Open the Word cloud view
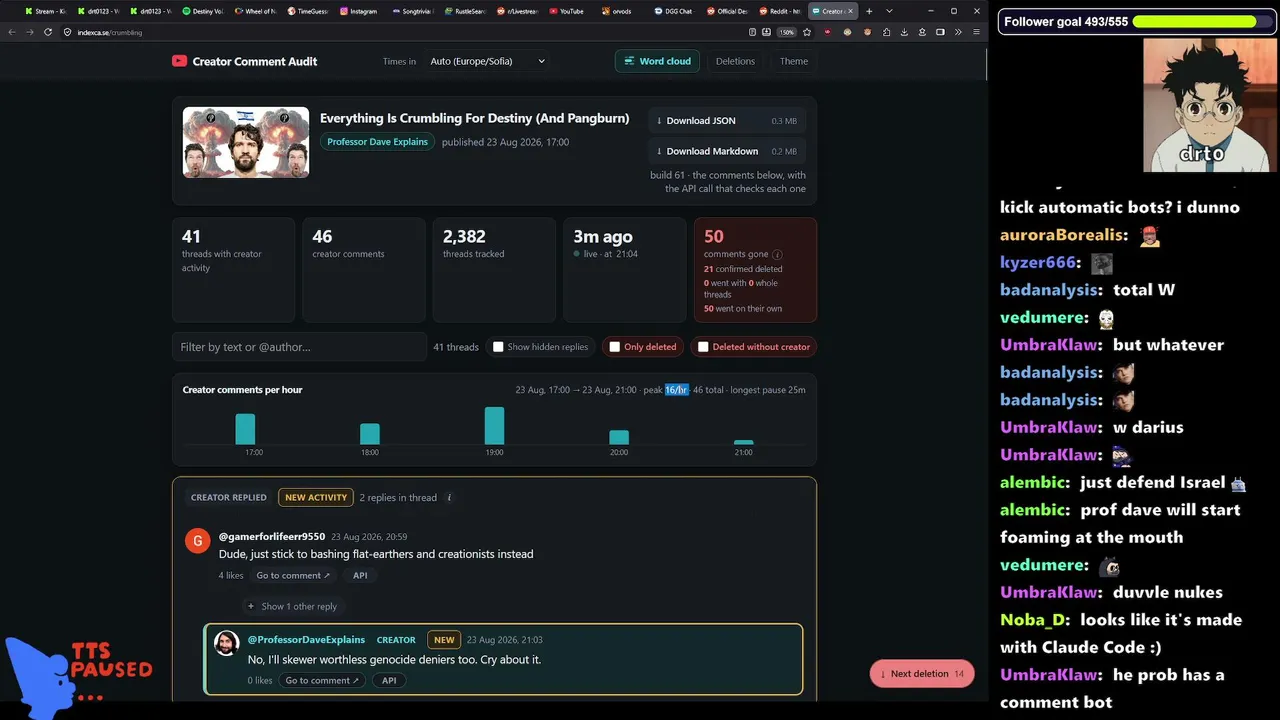 pos(657,61)
